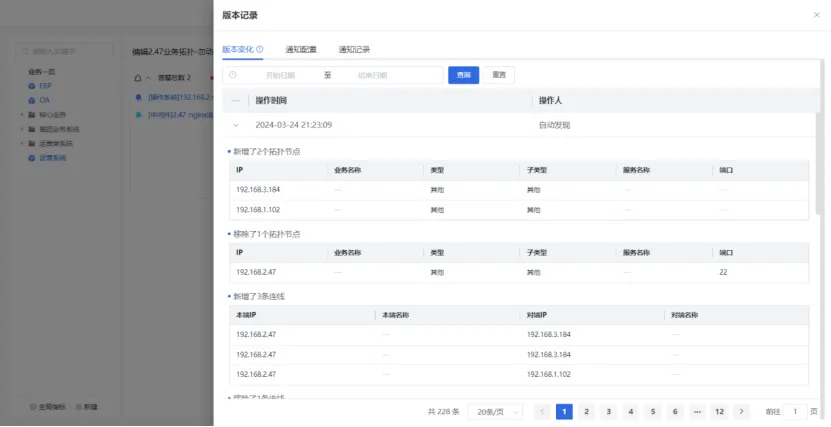Go to page 3 in pagination
This screenshot has width=831, height=427.
tap(608, 411)
